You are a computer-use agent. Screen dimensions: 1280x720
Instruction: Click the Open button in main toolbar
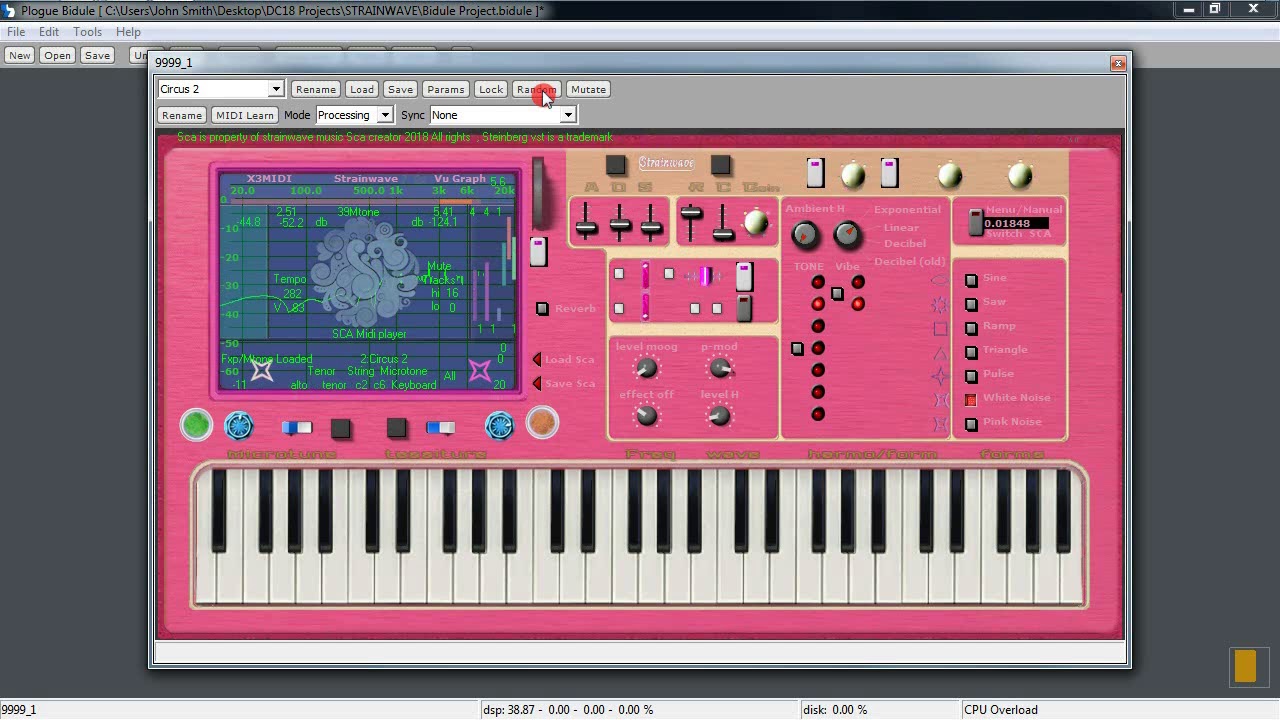coord(57,55)
